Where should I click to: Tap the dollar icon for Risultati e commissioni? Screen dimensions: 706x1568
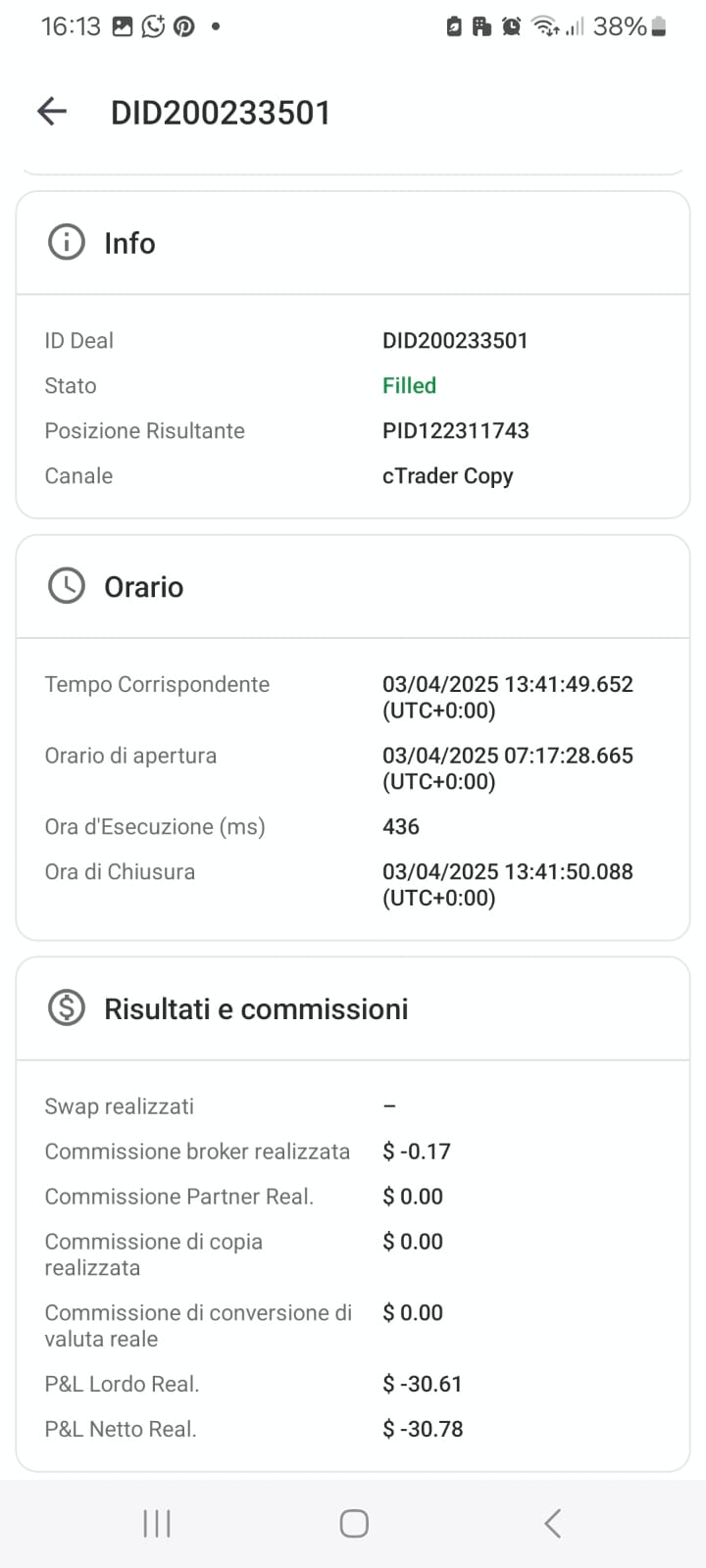pyautogui.click(x=67, y=1007)
